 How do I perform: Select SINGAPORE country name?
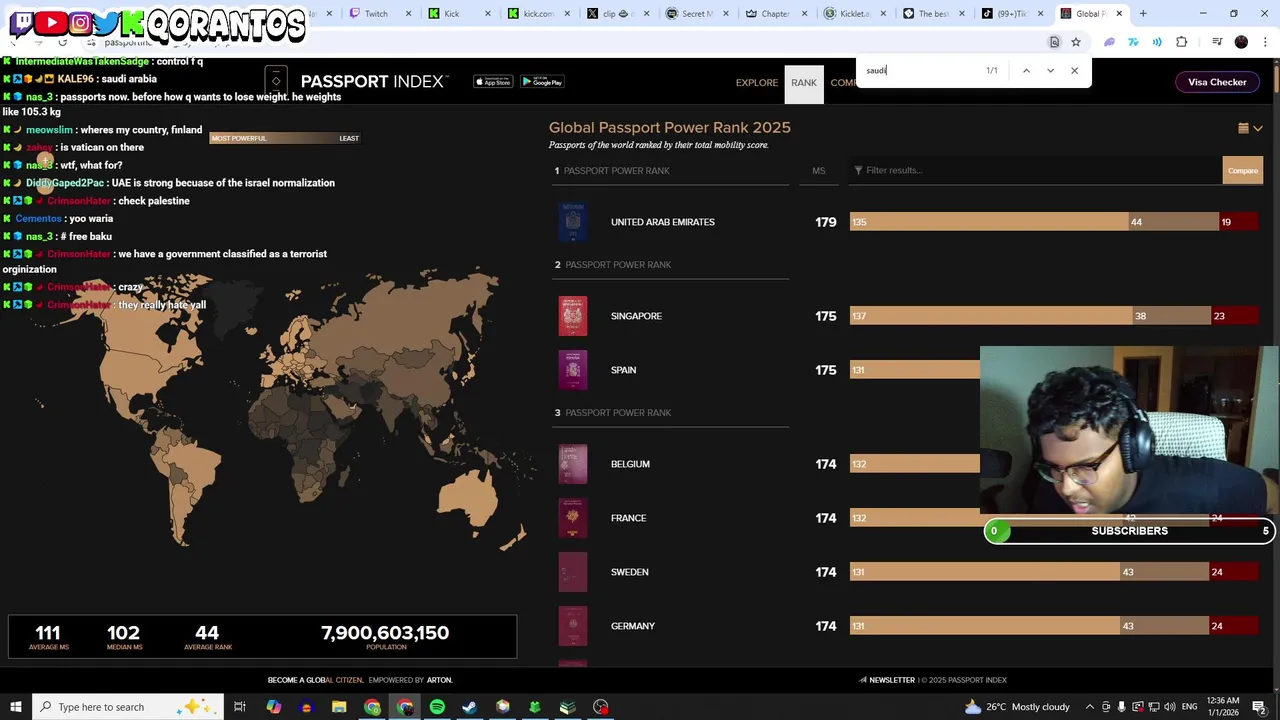pyautogui.click(x=636, y=316)
